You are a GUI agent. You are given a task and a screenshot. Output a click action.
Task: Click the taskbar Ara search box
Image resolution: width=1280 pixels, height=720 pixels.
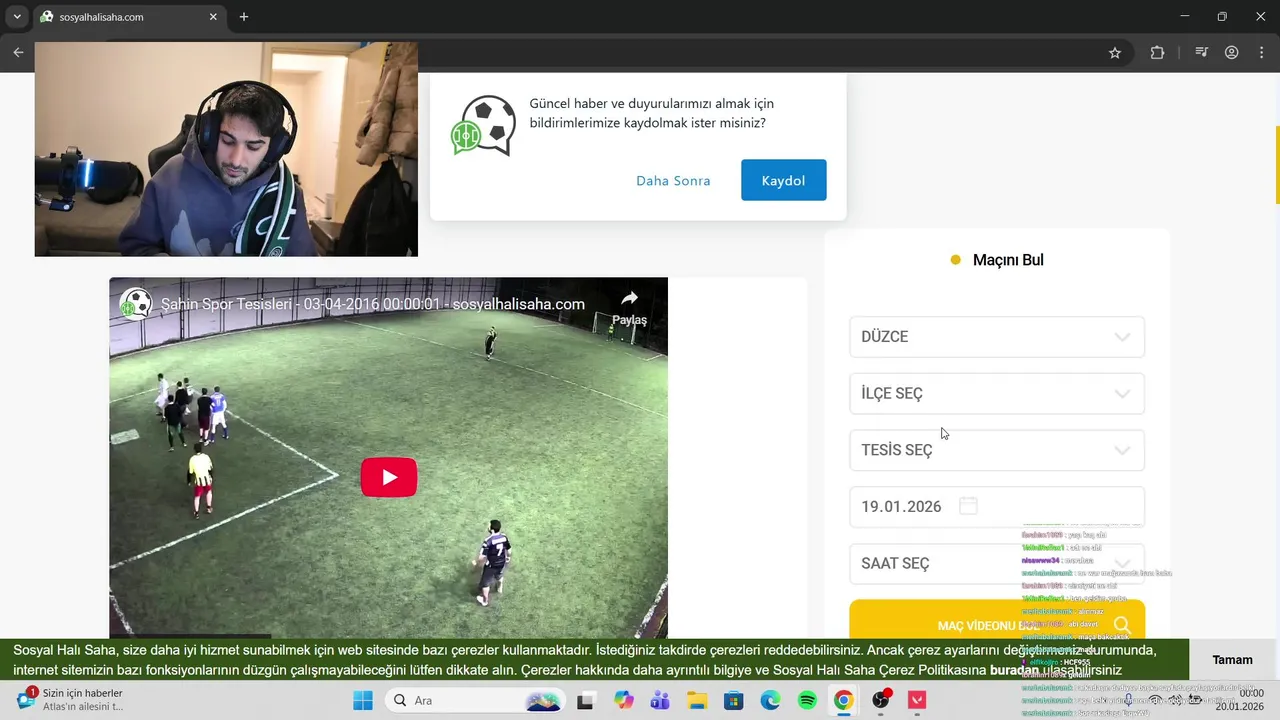[x=477, y=700]
